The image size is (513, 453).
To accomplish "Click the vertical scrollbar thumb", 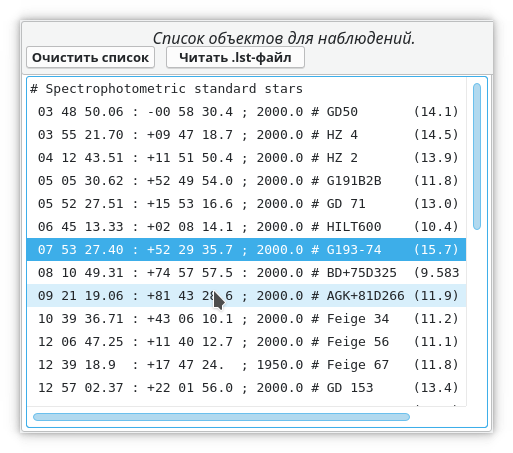I will pyautogui.click(x=477, y=156).
